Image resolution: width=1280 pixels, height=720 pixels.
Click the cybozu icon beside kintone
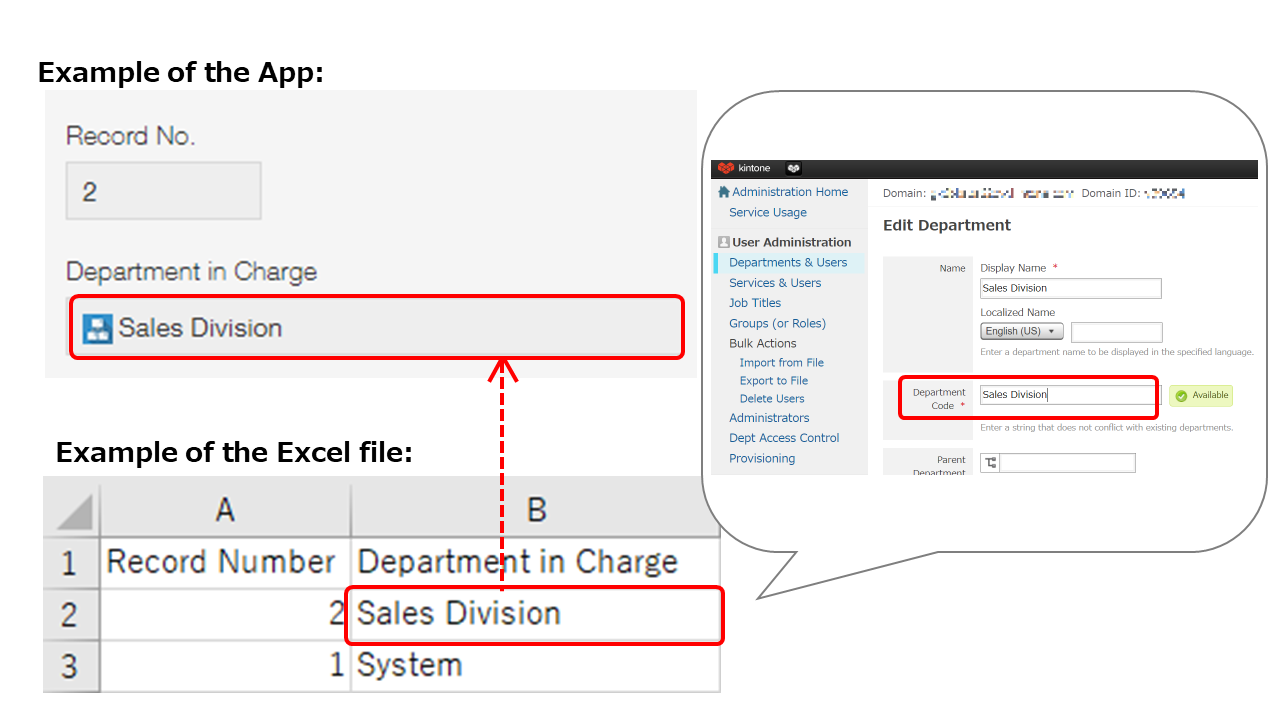tap(794, 169)
